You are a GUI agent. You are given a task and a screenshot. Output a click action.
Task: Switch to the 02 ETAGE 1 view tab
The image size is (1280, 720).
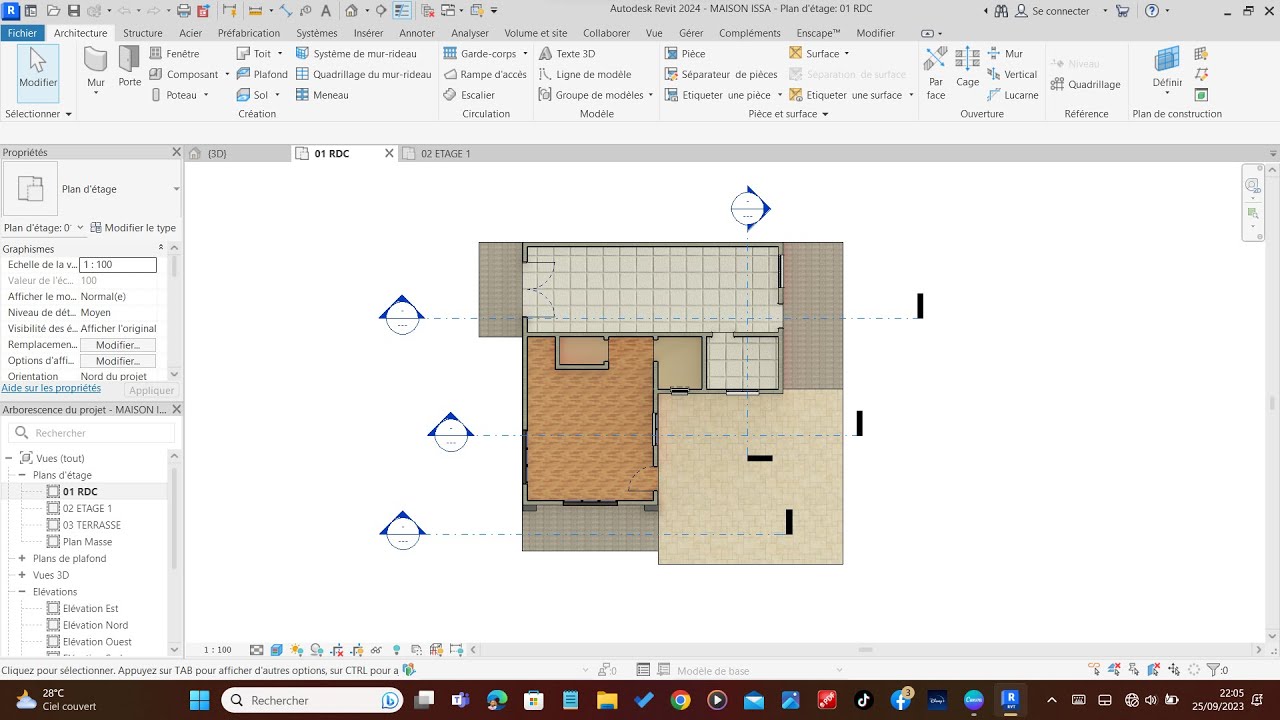coord(446,154)
